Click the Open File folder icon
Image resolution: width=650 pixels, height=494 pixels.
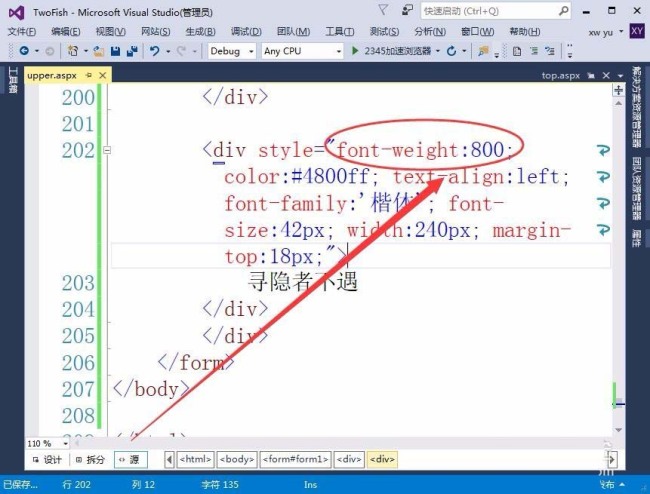(98, 51)
